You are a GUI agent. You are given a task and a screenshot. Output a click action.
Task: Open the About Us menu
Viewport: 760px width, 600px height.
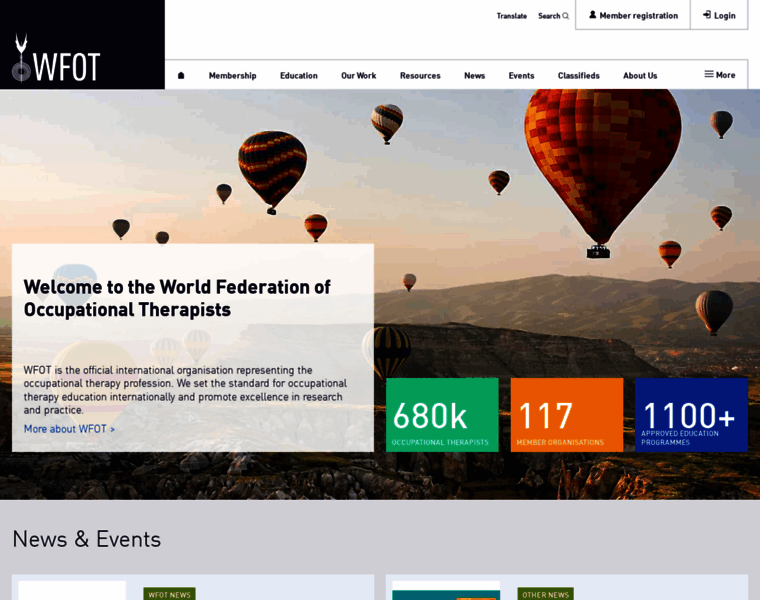(x=640, y=76)
